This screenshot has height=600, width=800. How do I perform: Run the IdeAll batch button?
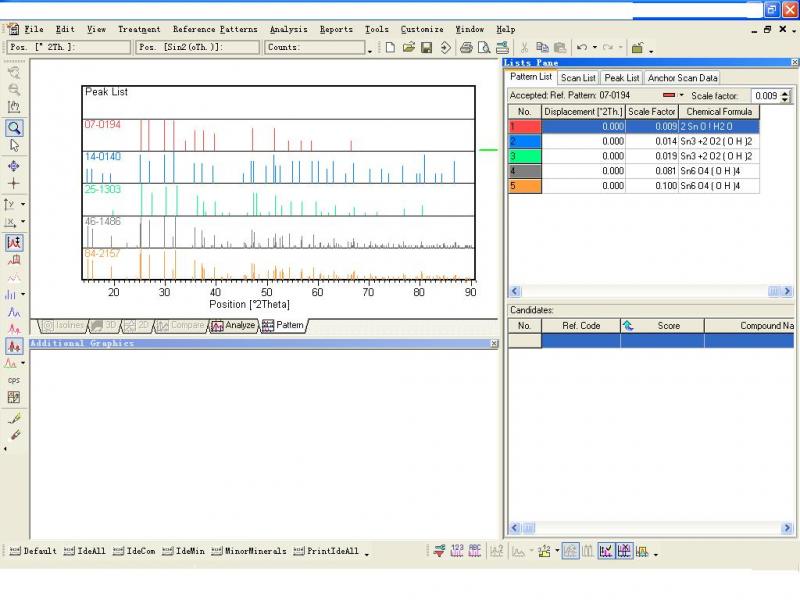83,551
